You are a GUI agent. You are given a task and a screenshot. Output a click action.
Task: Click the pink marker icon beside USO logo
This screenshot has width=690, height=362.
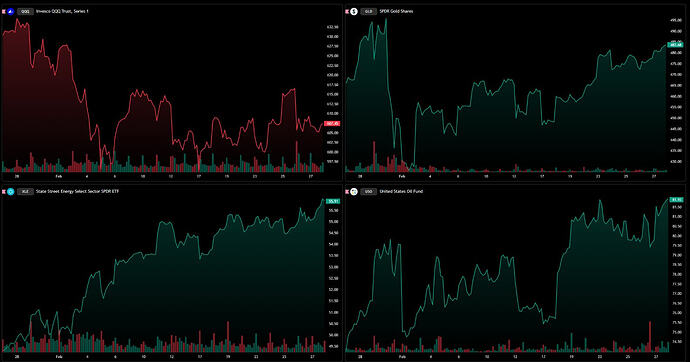347,192
